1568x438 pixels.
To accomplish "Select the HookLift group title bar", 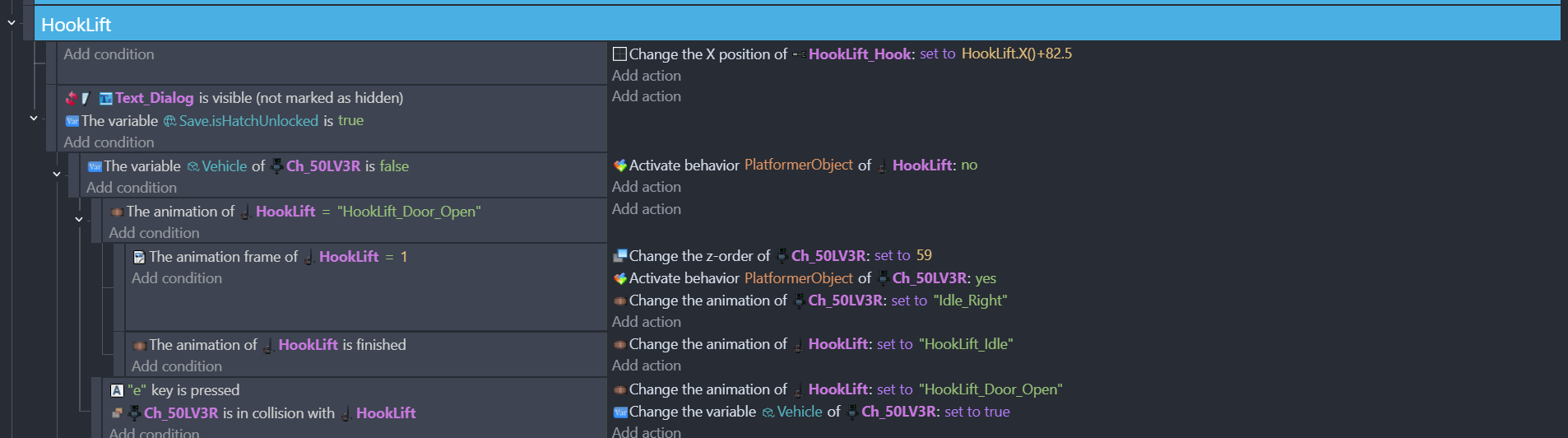I will pos(740,25).
